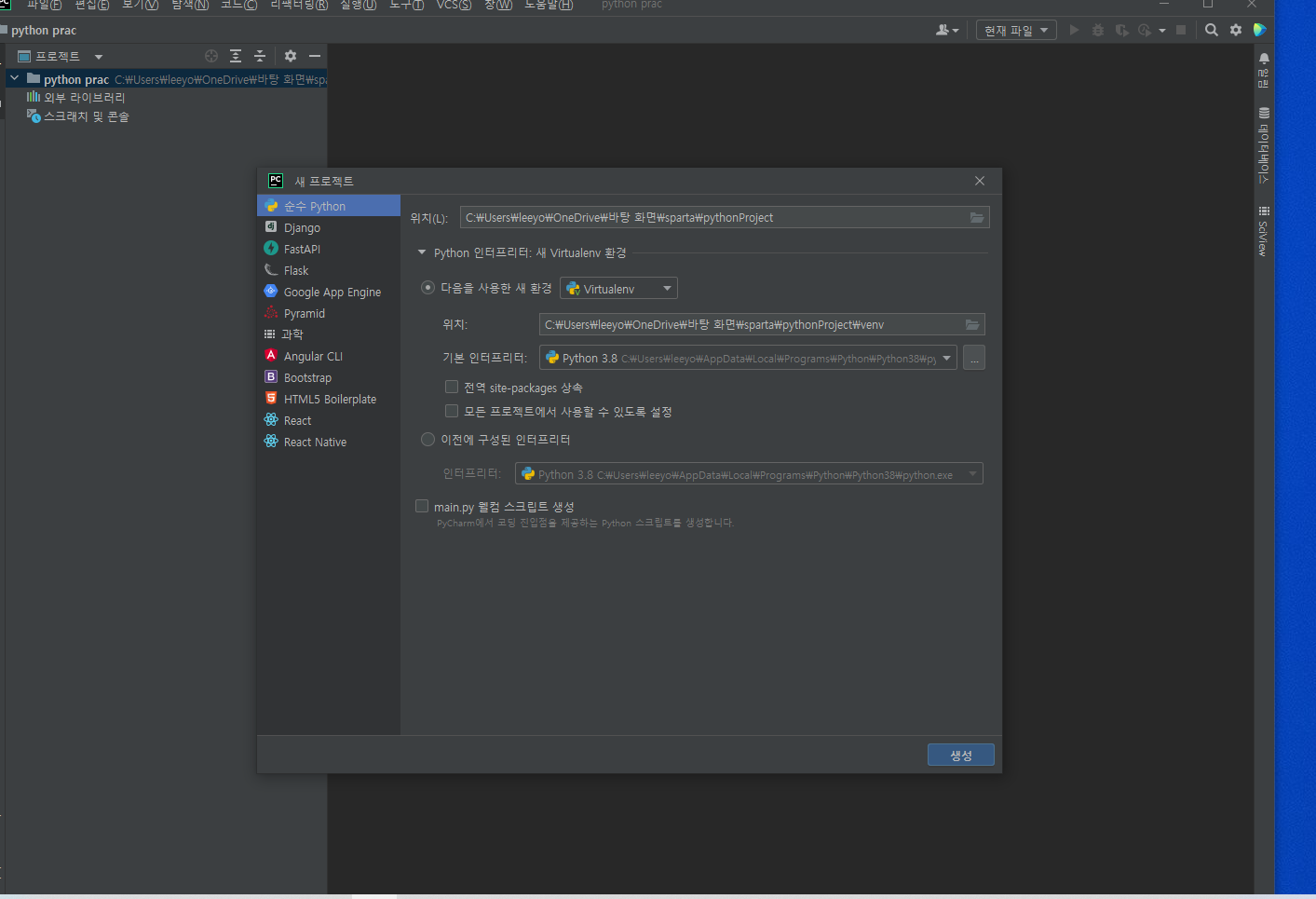This screenshot has height=899, width=1316.
Task: Click the Stop square icon
Action: (x=1181, y=30)
